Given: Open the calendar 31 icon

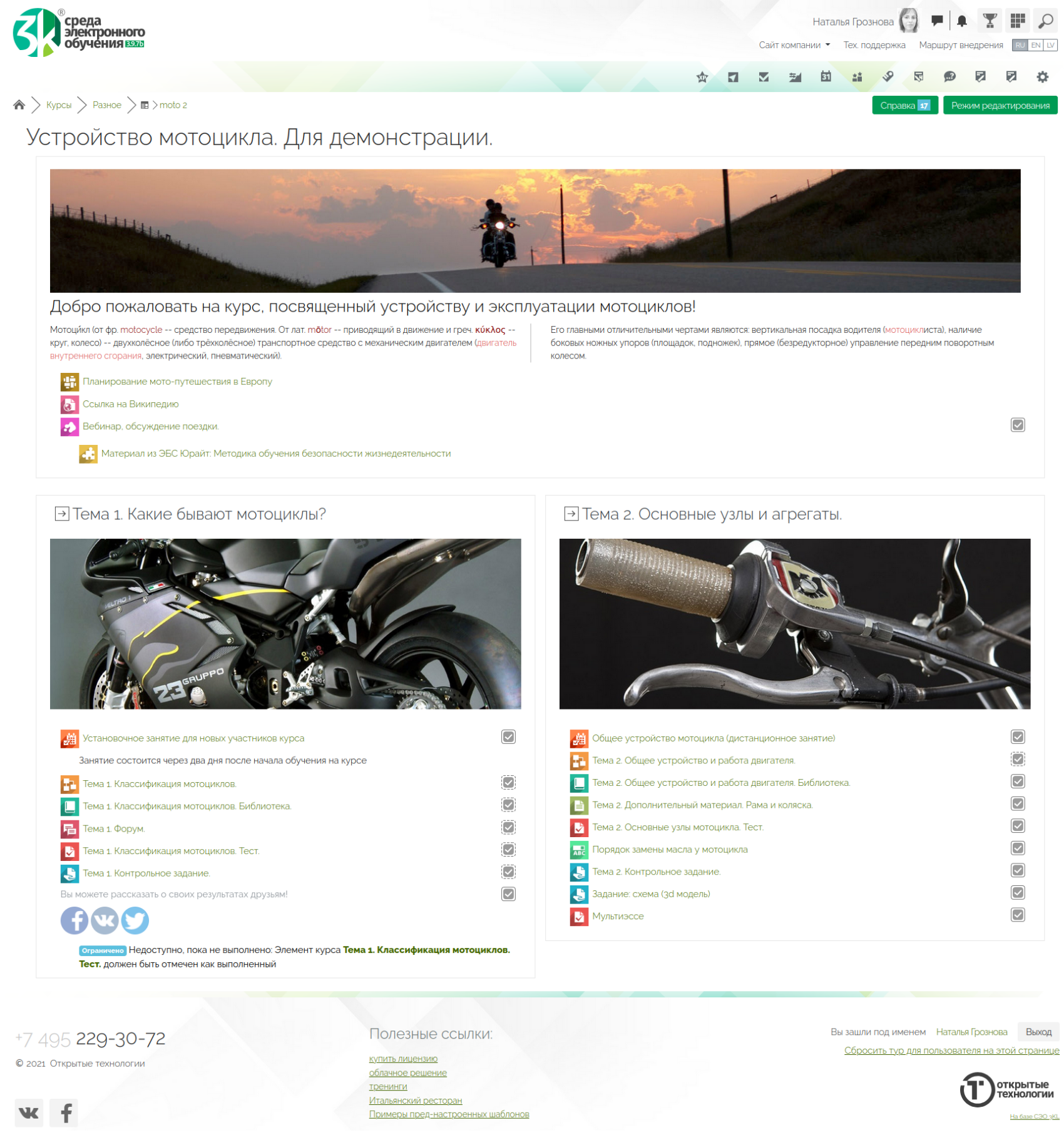Looking at the screenshot, I should [826, 77].
